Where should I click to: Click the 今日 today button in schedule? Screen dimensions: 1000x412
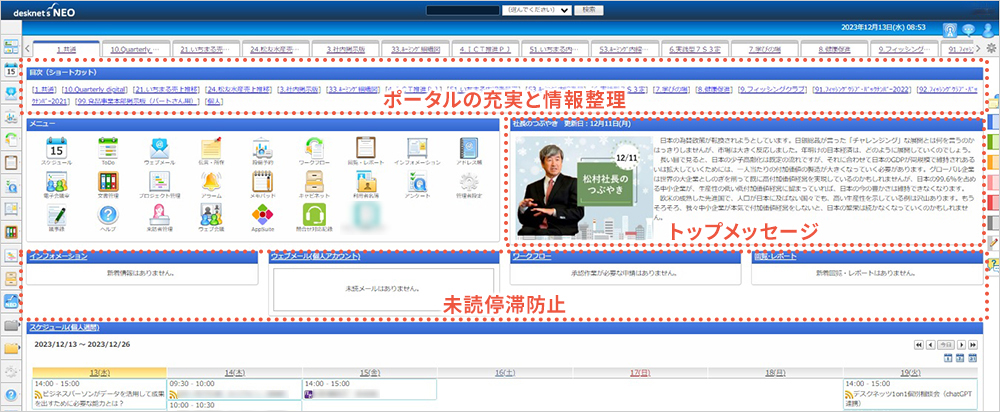[946, 344]
